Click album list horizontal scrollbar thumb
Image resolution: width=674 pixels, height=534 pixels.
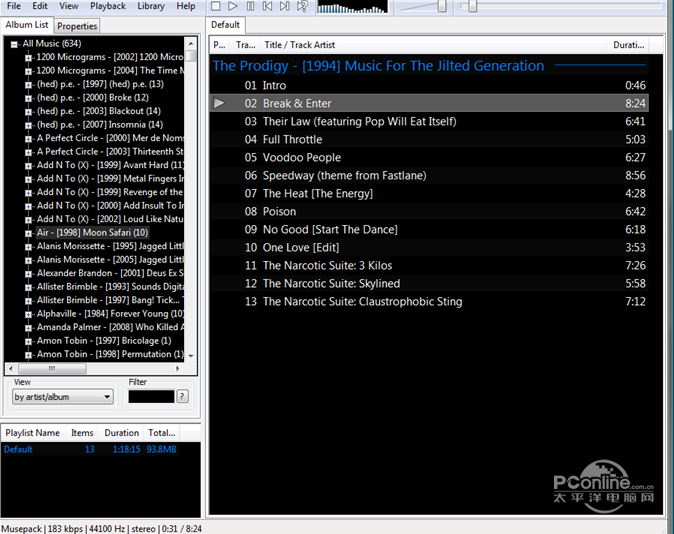coord(52,368)
